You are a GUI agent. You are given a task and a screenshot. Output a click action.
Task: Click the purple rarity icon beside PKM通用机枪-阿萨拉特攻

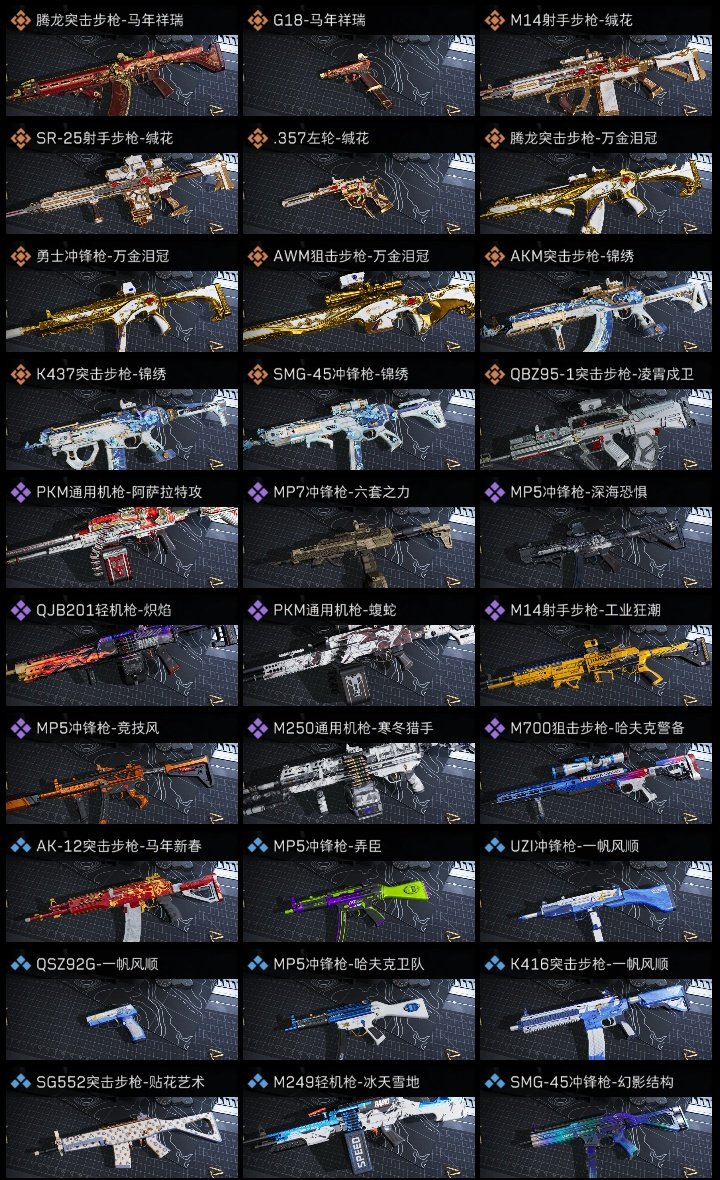20,492
